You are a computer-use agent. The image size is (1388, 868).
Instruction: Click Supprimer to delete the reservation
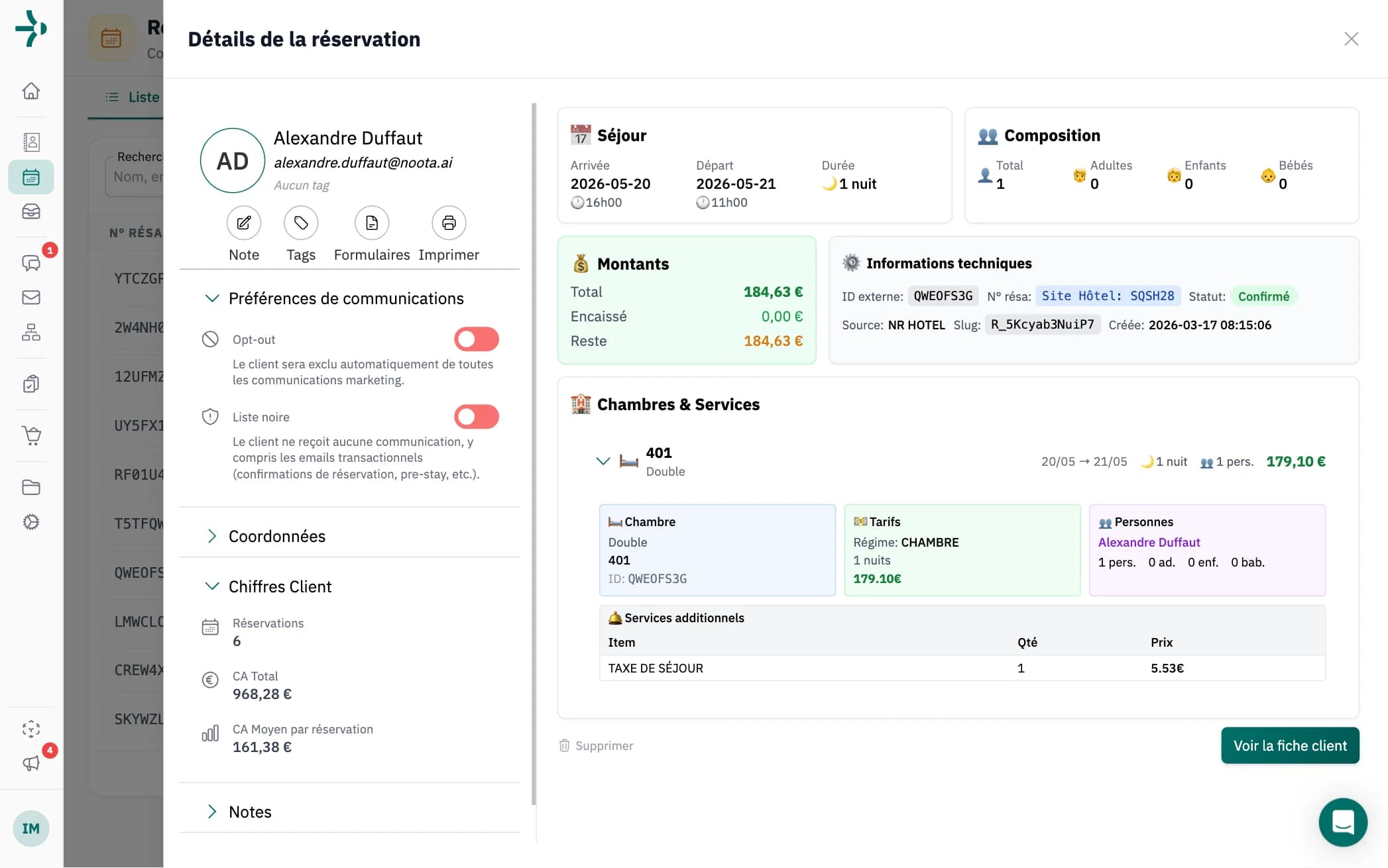[595, 745]
